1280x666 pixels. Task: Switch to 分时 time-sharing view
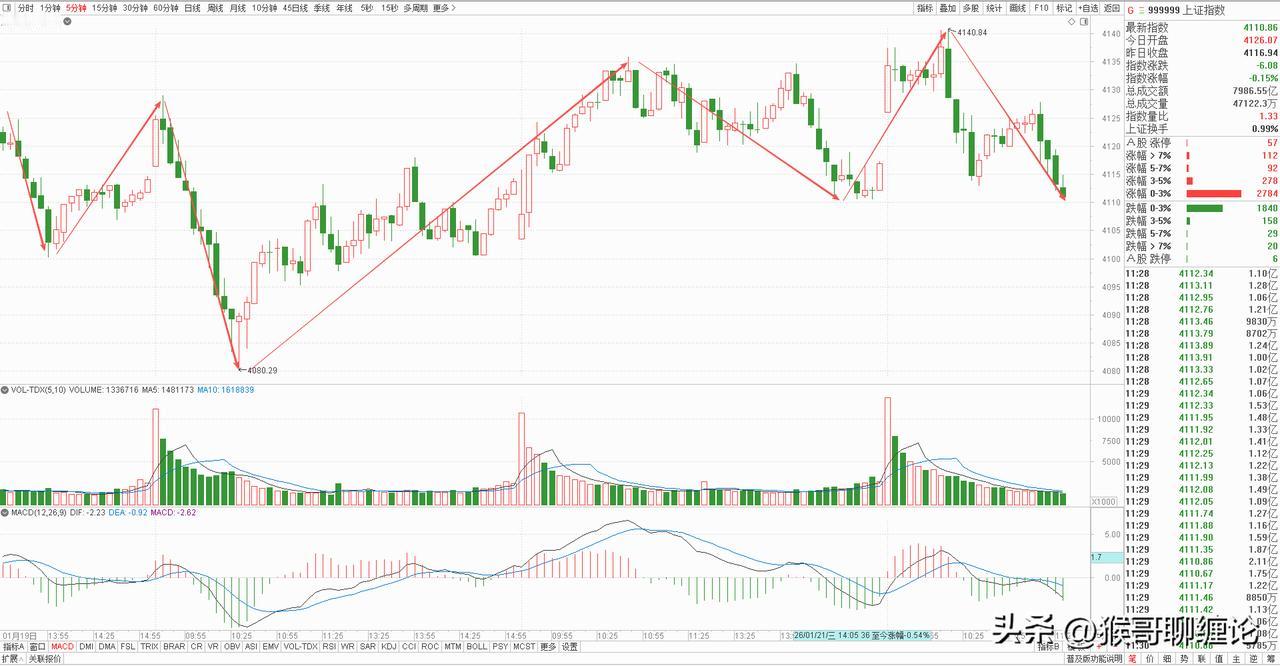pos(25,7)
